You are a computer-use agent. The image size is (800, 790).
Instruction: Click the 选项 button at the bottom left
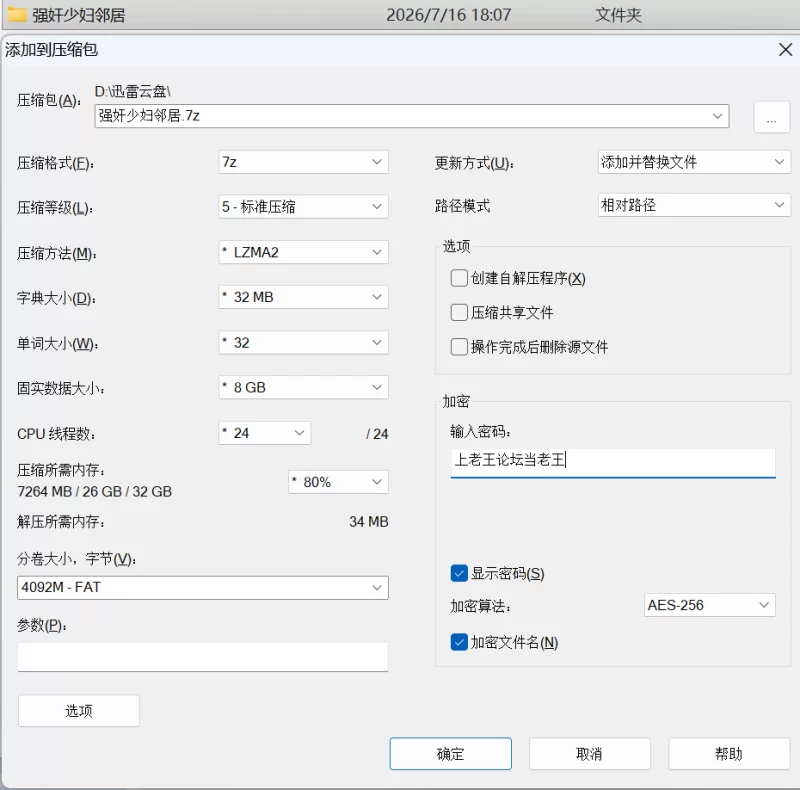tap(79, 710)
